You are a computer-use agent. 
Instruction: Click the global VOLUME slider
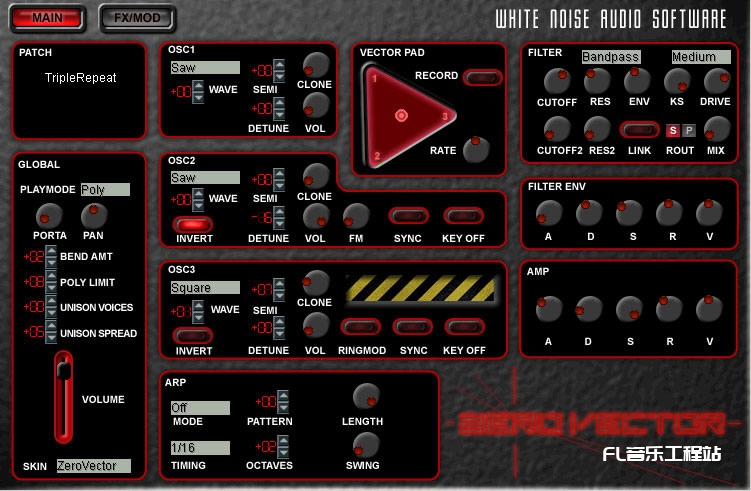point(63,398)
